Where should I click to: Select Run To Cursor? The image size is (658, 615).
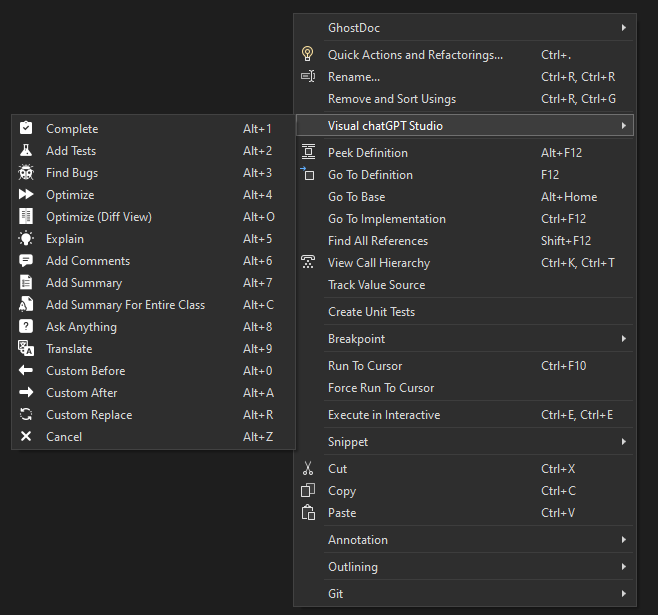coord(465,366)
